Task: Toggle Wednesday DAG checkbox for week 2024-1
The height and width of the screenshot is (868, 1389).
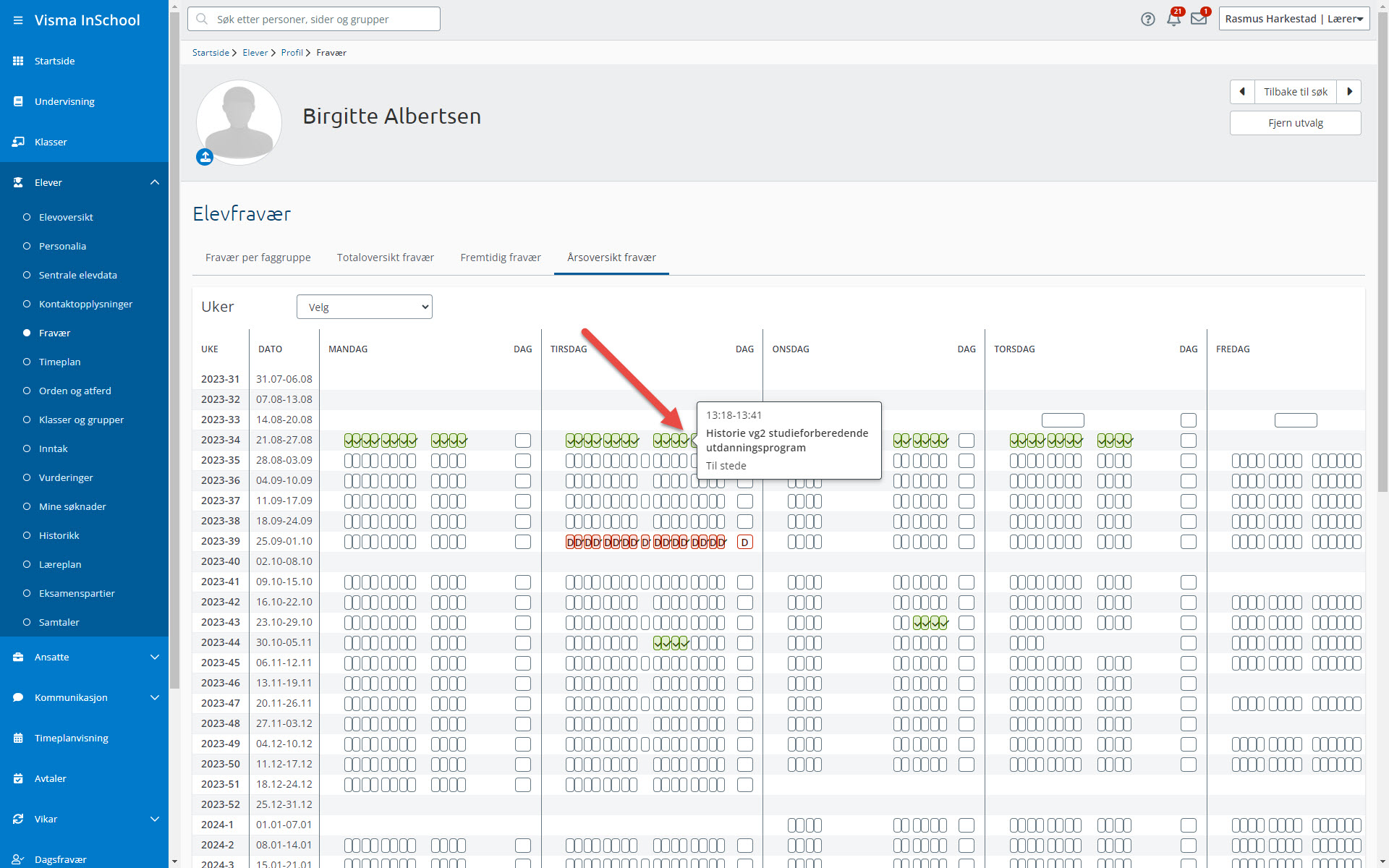Action: (x=966, y=825)
